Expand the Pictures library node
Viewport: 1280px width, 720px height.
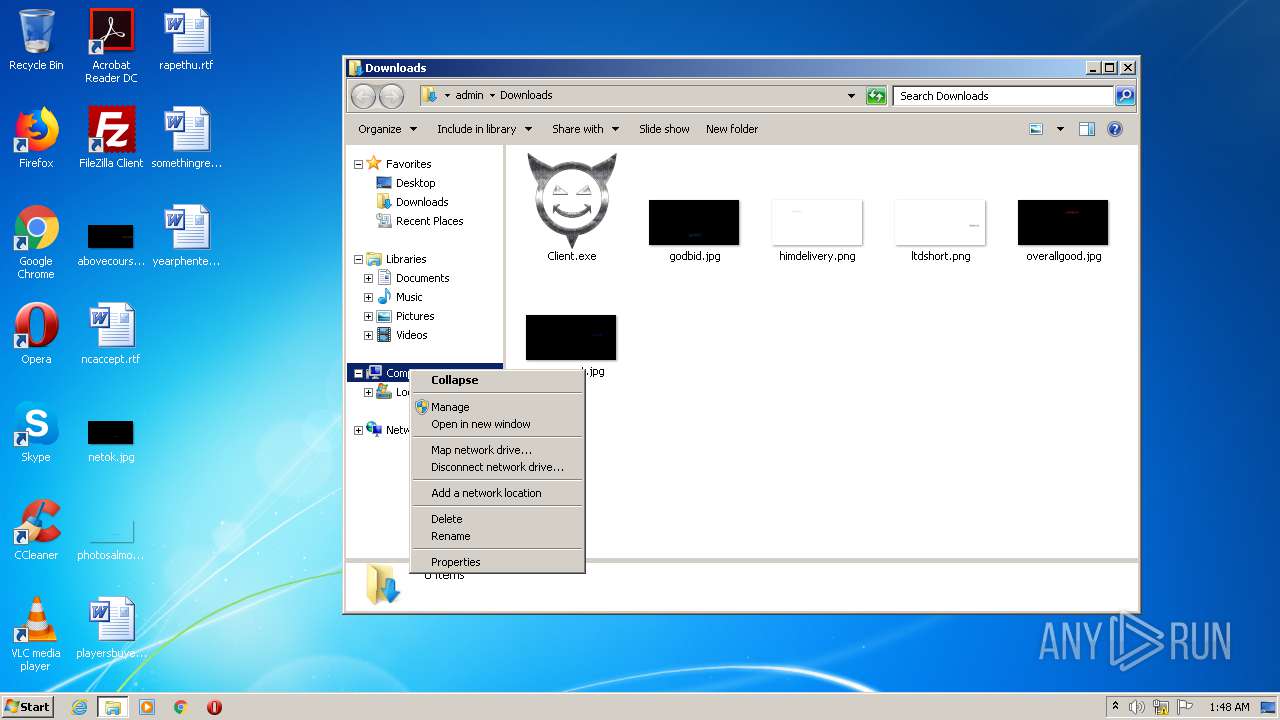(368, 316)
